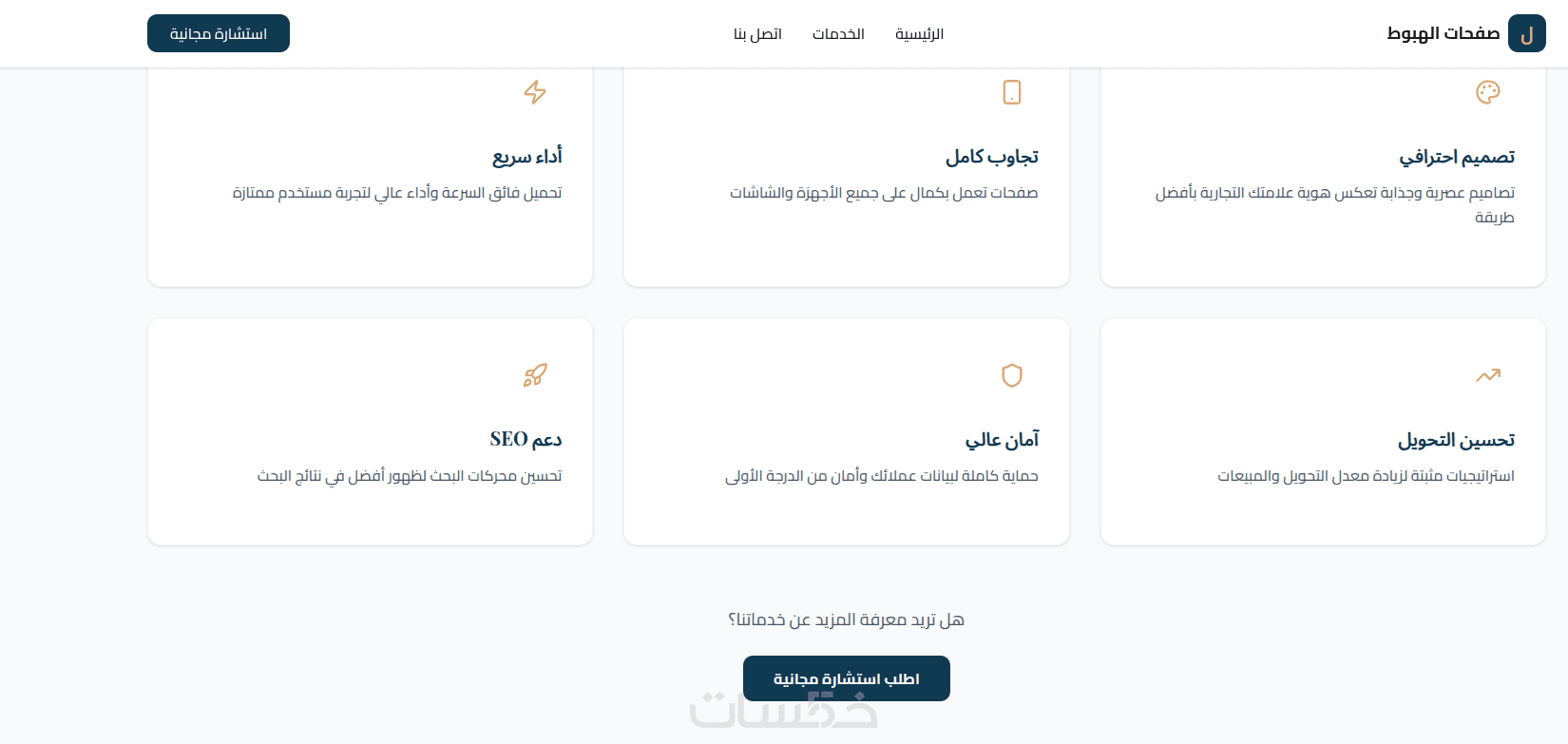Open the الخدمات navigation menu item
The image size is (1568, 744).
tap(838, 34)
